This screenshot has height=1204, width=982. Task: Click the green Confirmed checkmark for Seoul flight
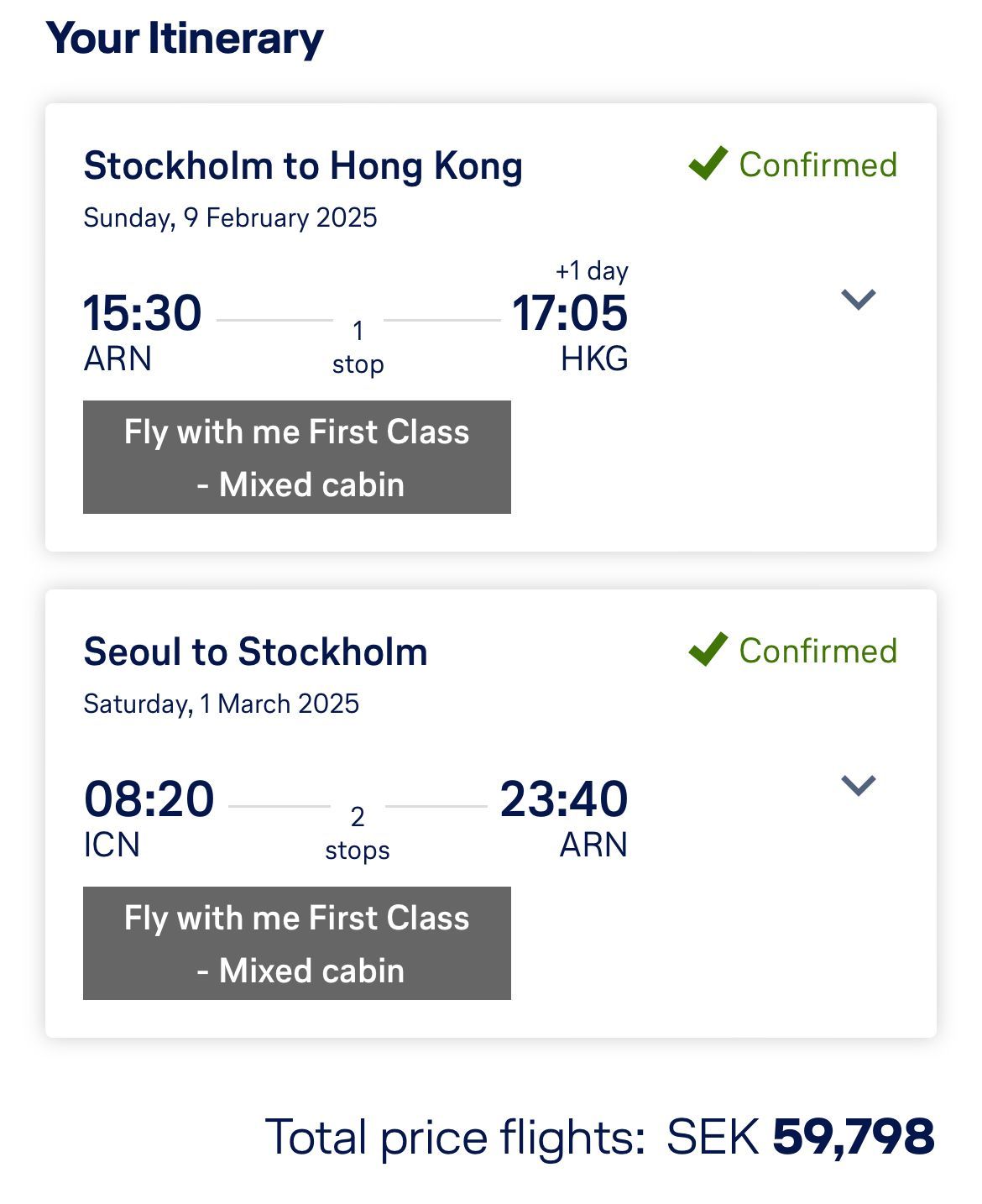(708, 649)
